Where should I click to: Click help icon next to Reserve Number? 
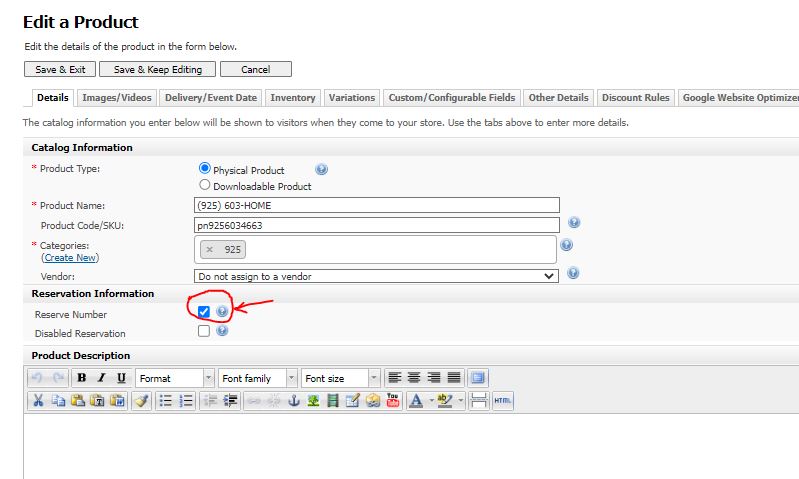[222, 311]
